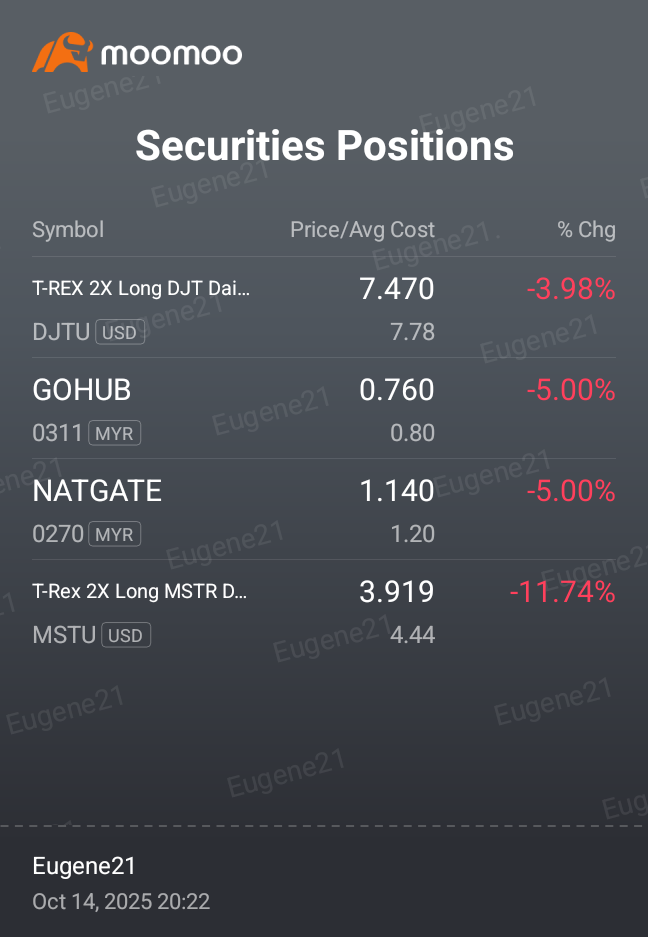Open the GOHUB stock position
The width and height of the screenshot is (648, 937).
coord(324,409)
